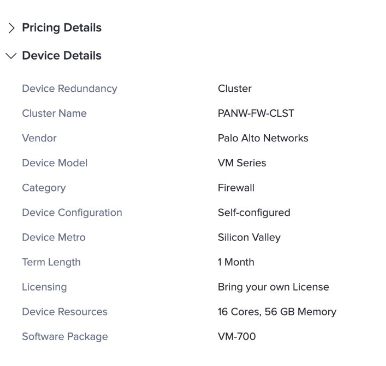Image resolution: width=386 pixels, height=366 pixels.
Task: Click the Palo Alto Networks vendor value
Action: point(263,138)
